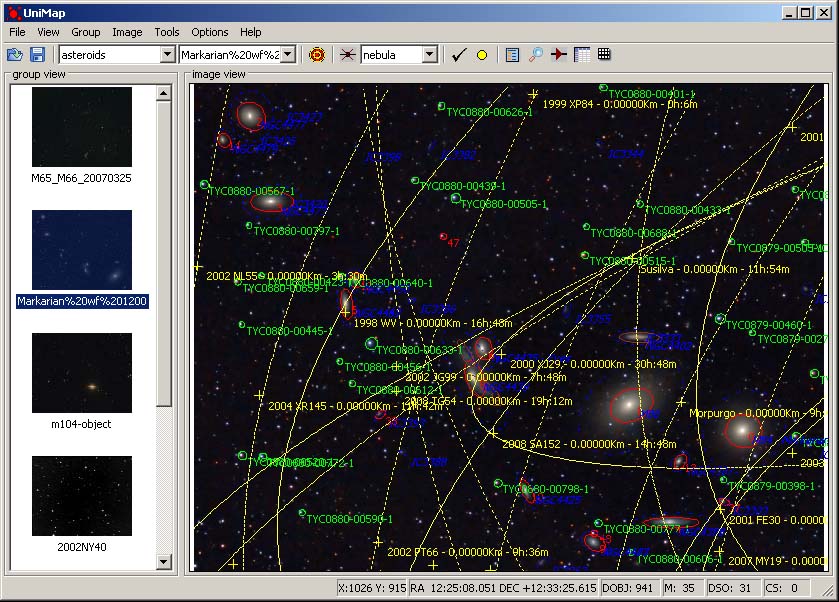839x602 pixels.
Task: Click the blue document list icon
Action: [x=512, y=55]
